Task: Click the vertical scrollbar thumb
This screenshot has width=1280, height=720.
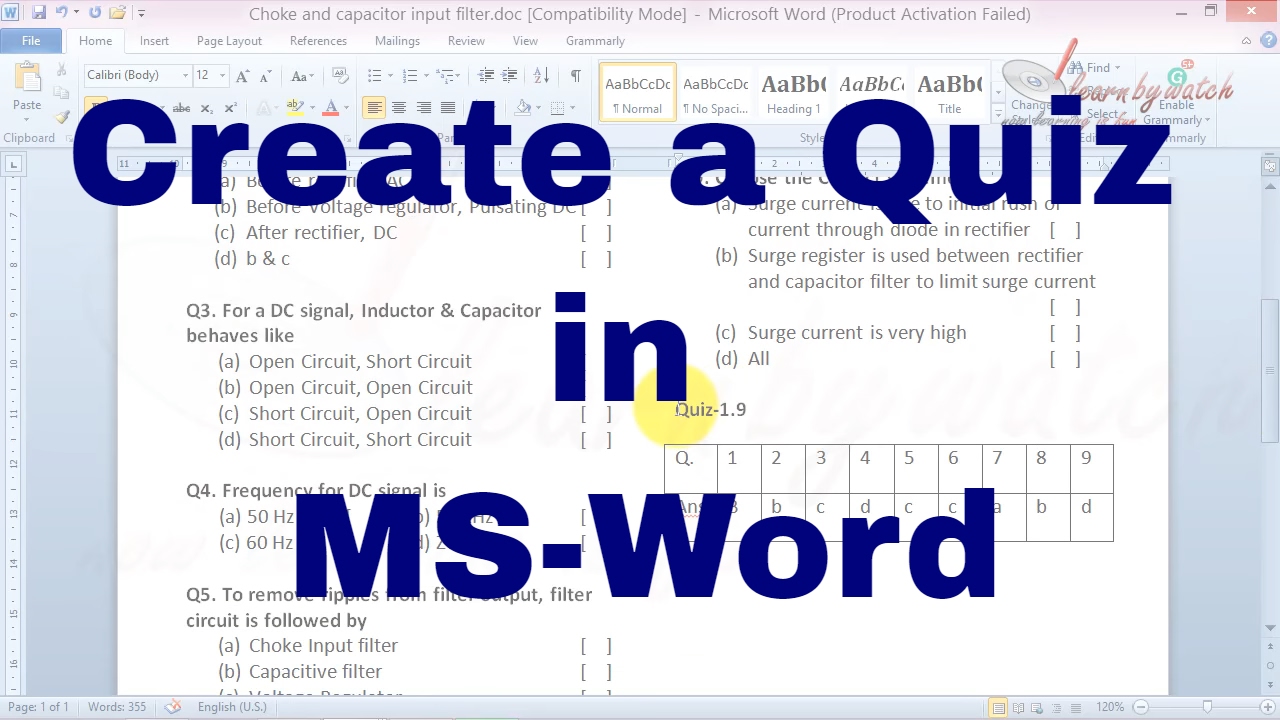Action: (1271, 371)
